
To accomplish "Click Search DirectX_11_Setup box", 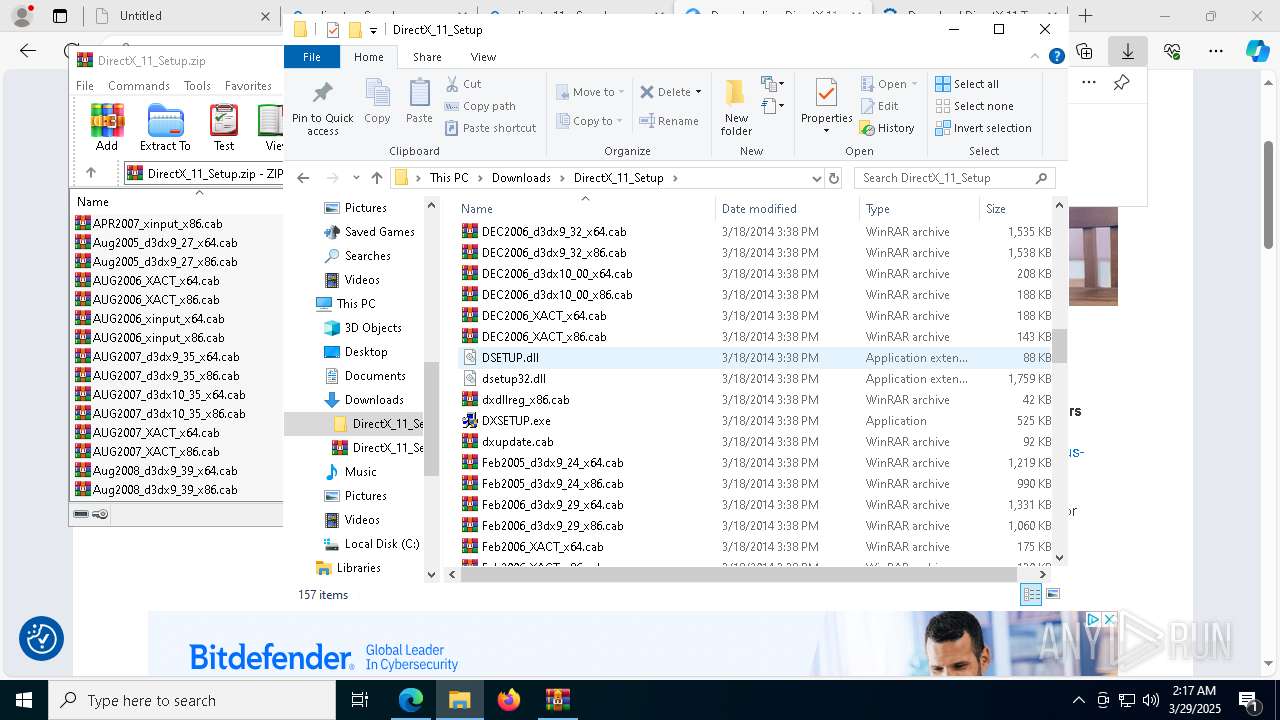I will click(955, 178).
